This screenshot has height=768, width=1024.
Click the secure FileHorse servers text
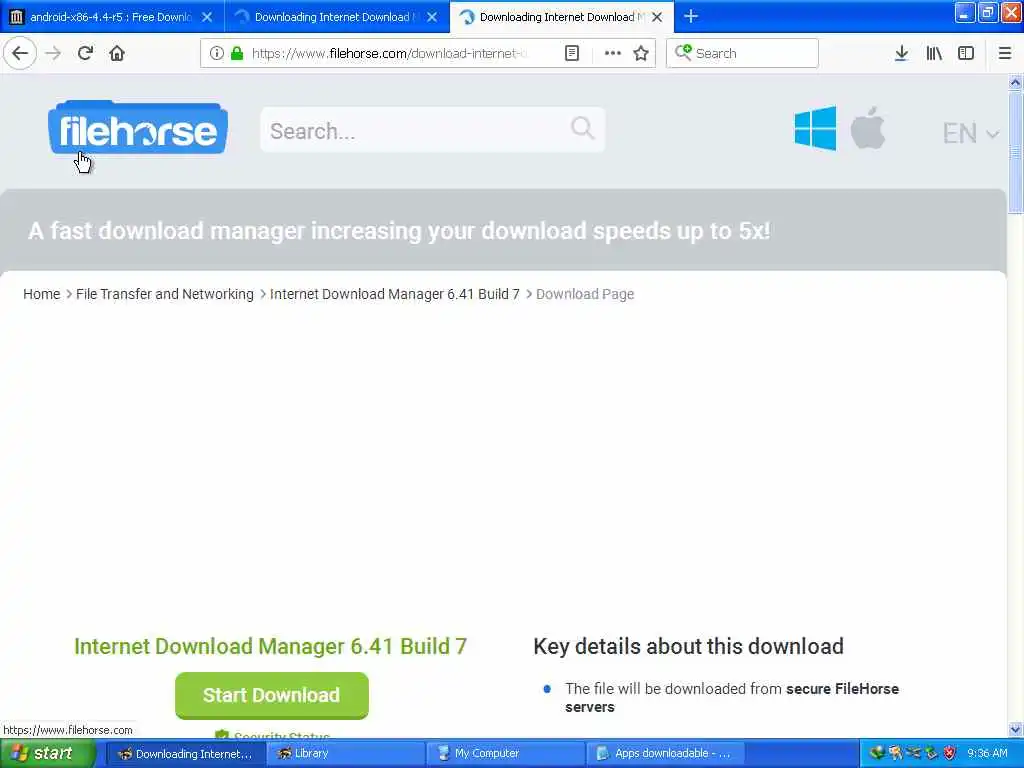731,697
